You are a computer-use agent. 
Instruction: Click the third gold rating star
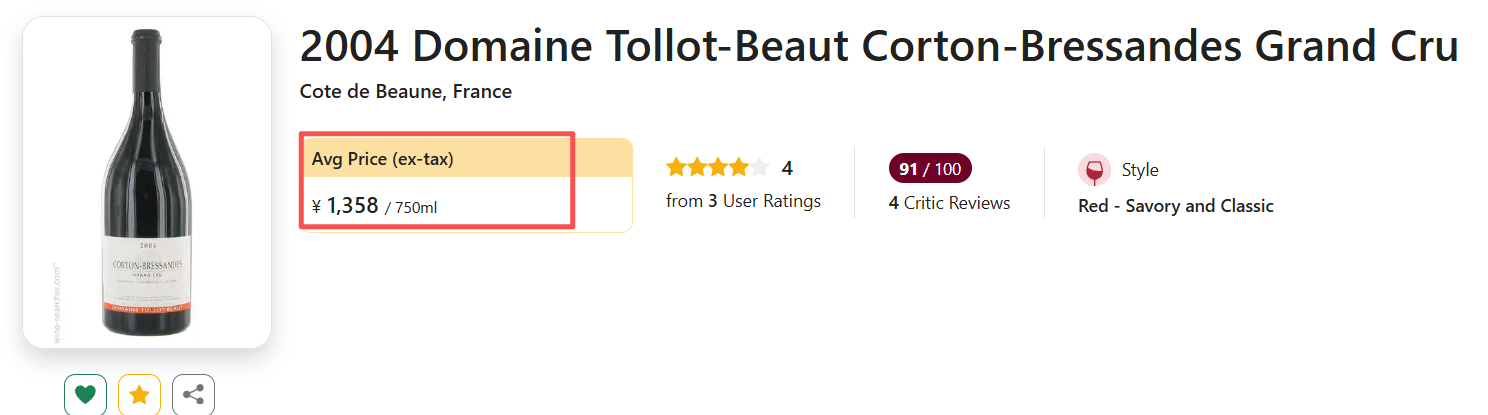click(718, 168)
